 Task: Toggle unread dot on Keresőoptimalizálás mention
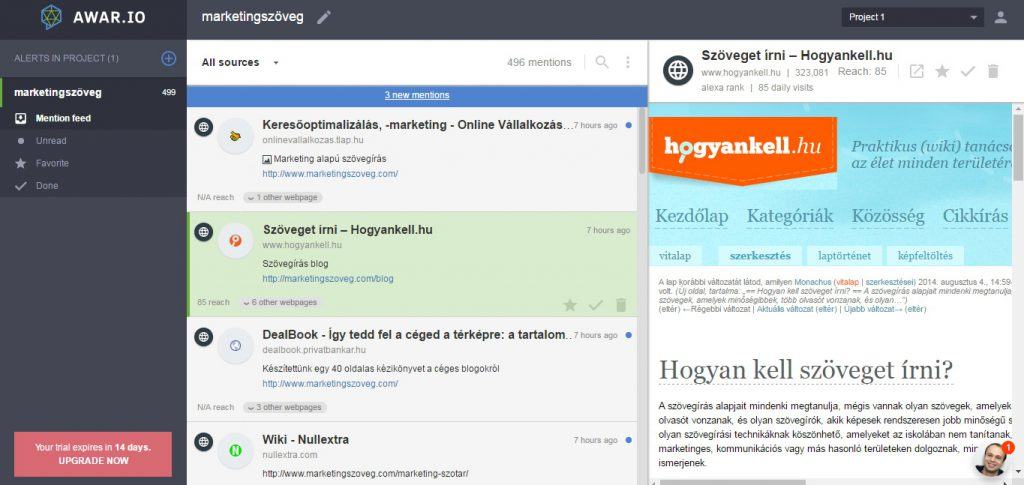[628, 125]
